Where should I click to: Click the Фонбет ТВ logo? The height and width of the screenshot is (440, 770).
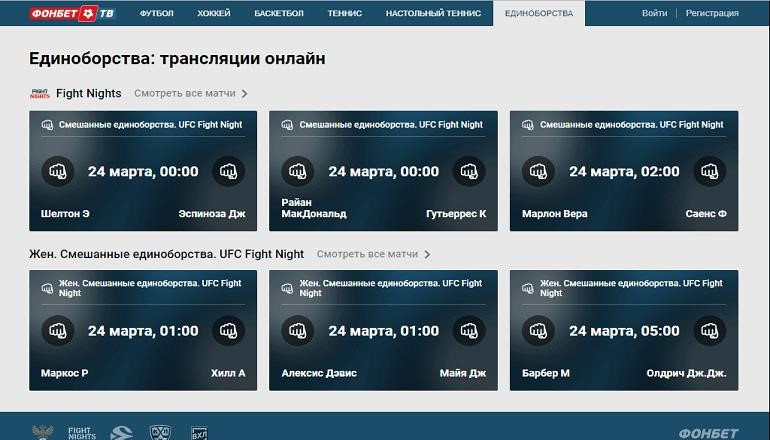click(72, 13)
